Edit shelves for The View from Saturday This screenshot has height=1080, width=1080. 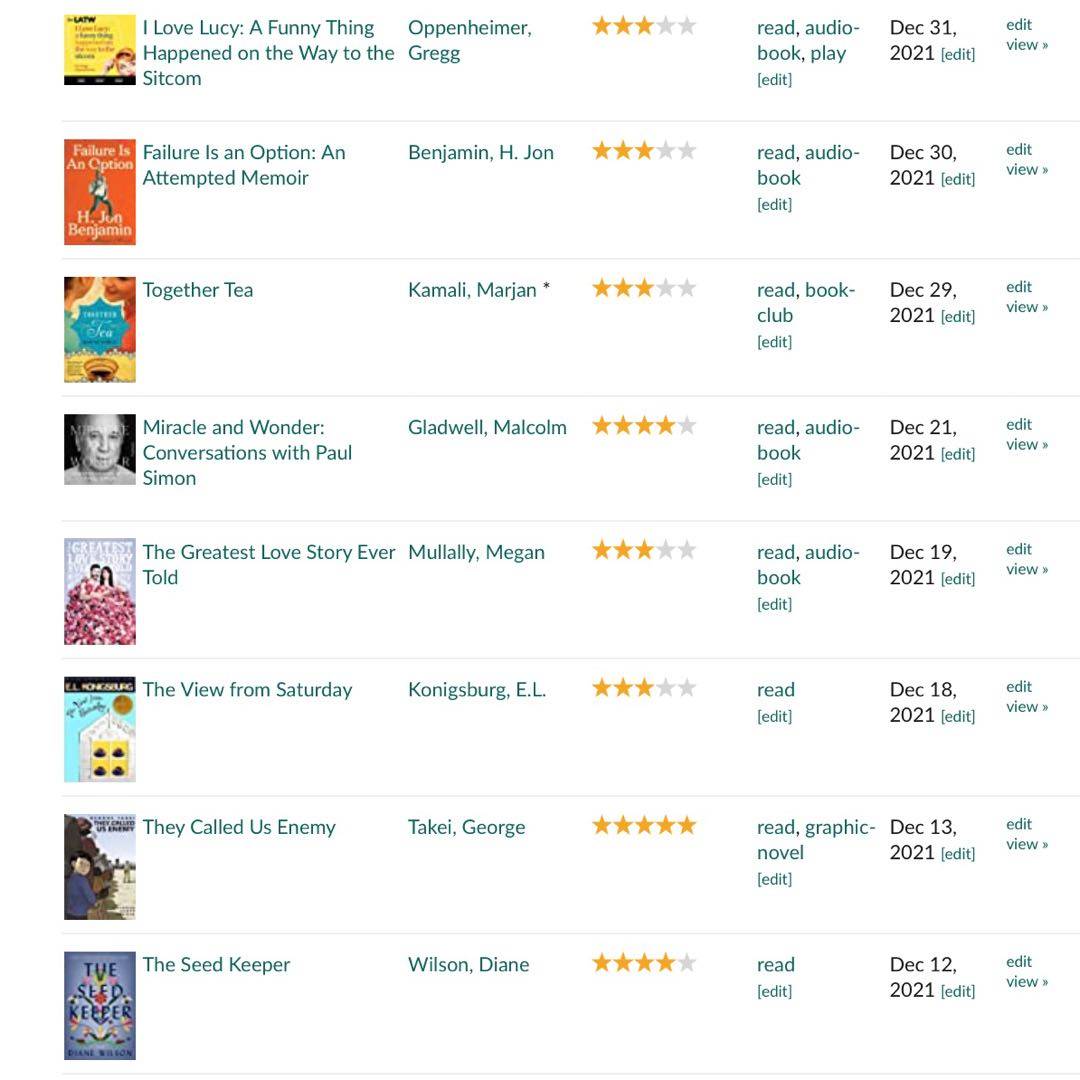tap(774, 716)
